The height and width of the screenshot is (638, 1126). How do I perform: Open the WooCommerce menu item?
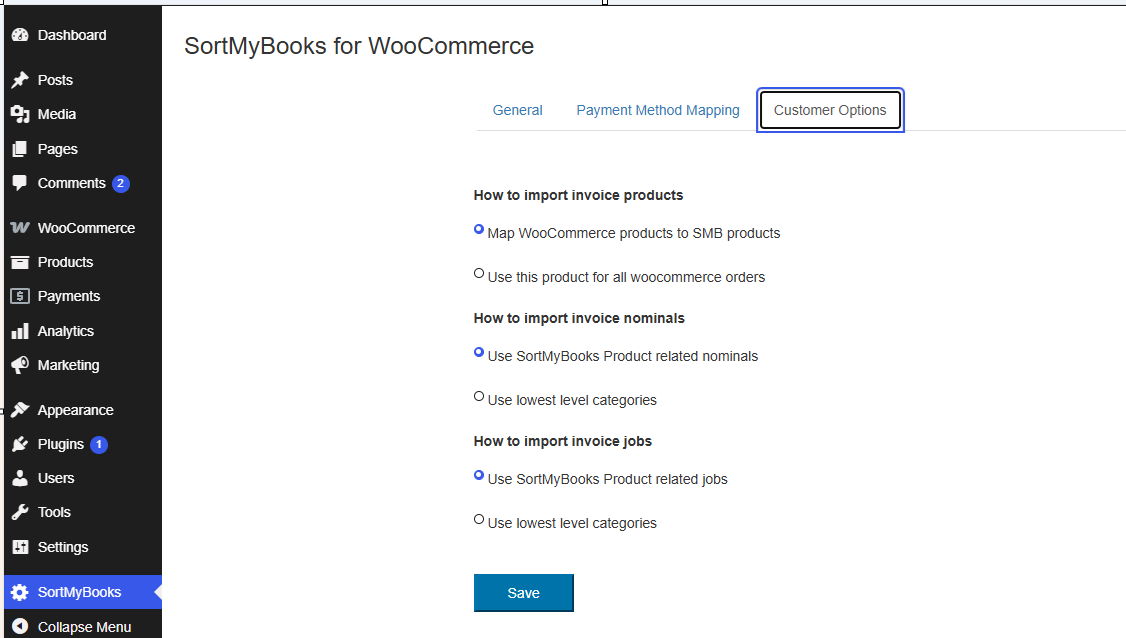click(x=86, y=228)
